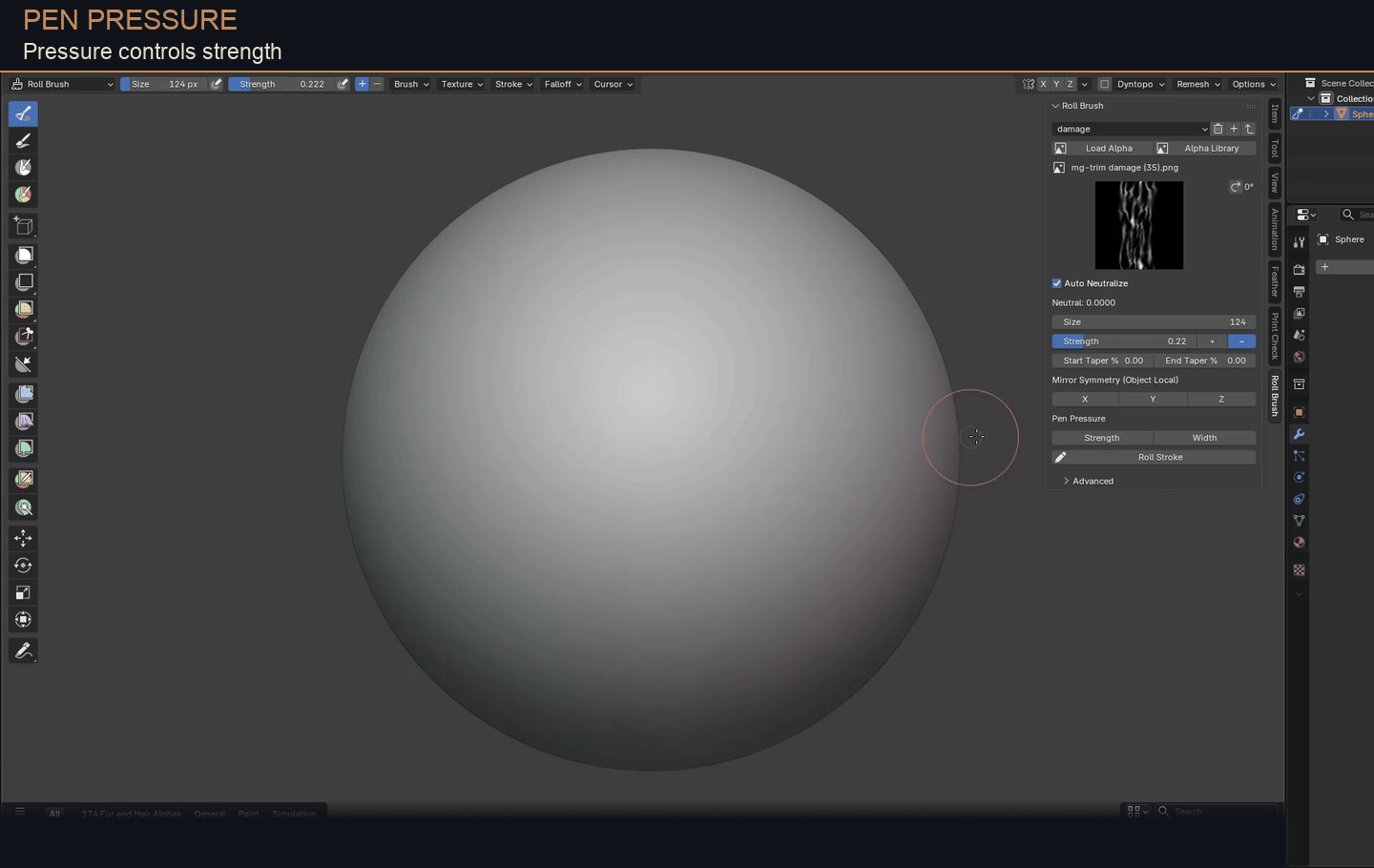
Task: Click the add preset plus icon next to damage
Action: click(1234, 129)
